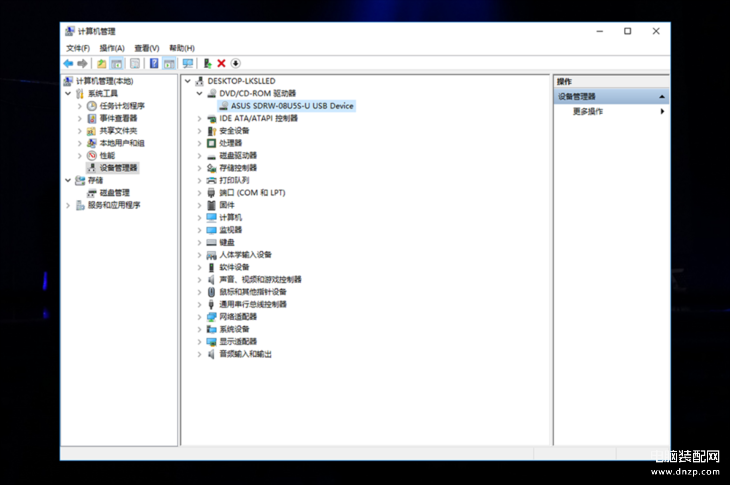This screenshot has width=730, height=485.
Task: Click the Computer Management title bar icon
Action: coord(69,31)
